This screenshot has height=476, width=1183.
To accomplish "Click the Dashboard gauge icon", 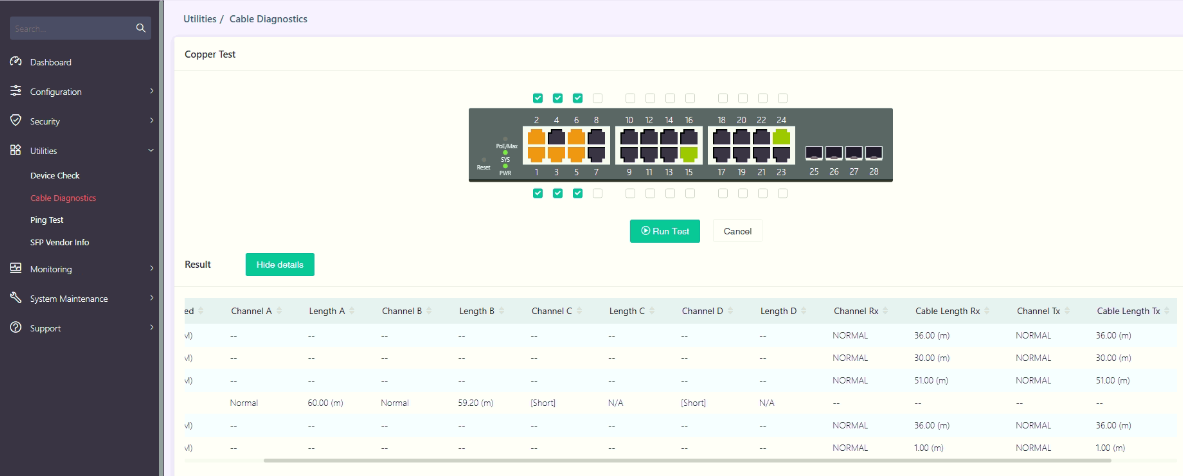I will [16, 62].
